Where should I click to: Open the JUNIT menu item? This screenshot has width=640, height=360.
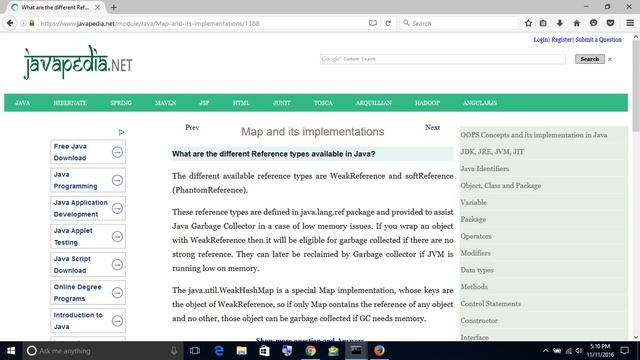[282, 103]
